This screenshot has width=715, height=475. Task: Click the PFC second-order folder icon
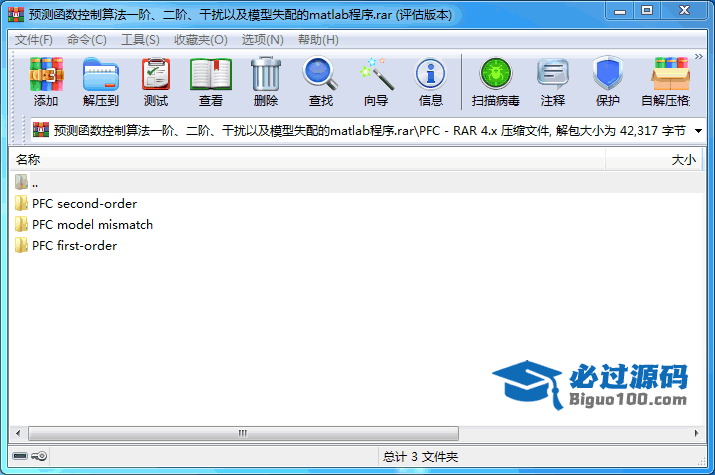click(x=21, y=203)
